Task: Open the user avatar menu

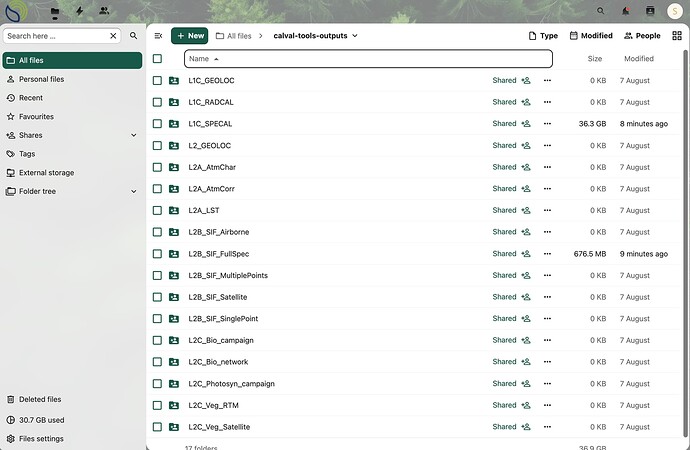Action: [675, 11]
